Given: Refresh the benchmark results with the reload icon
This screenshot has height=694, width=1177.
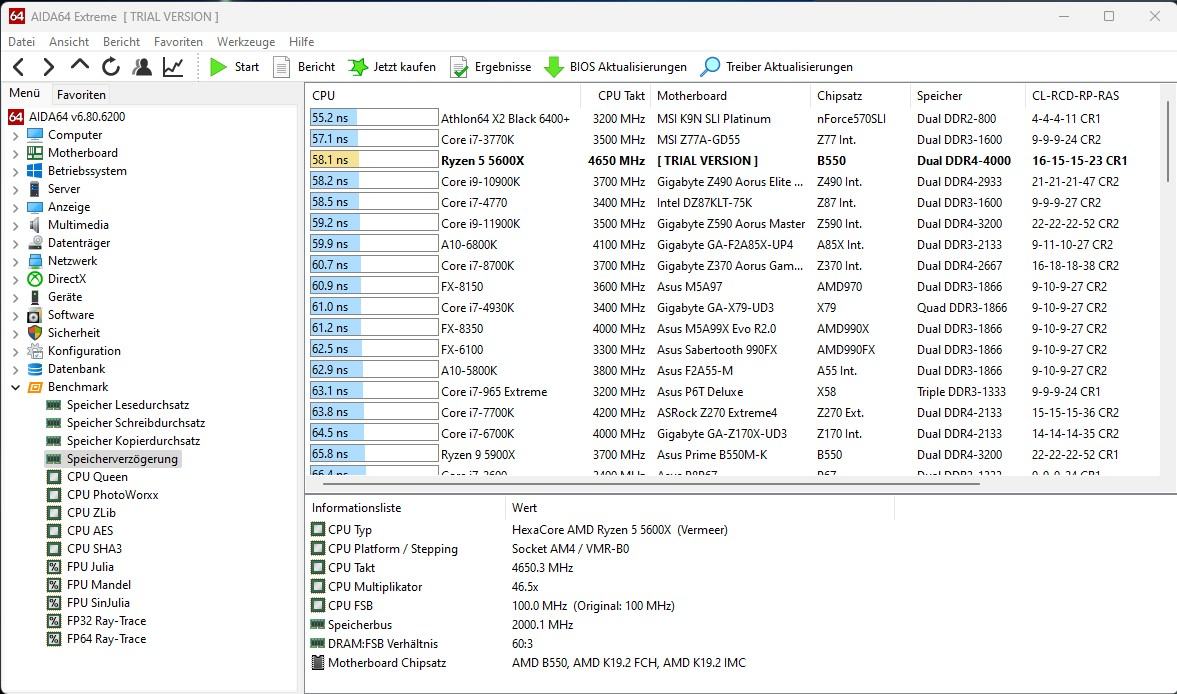Looking at the screenshot, I should [x=111, y=67].
